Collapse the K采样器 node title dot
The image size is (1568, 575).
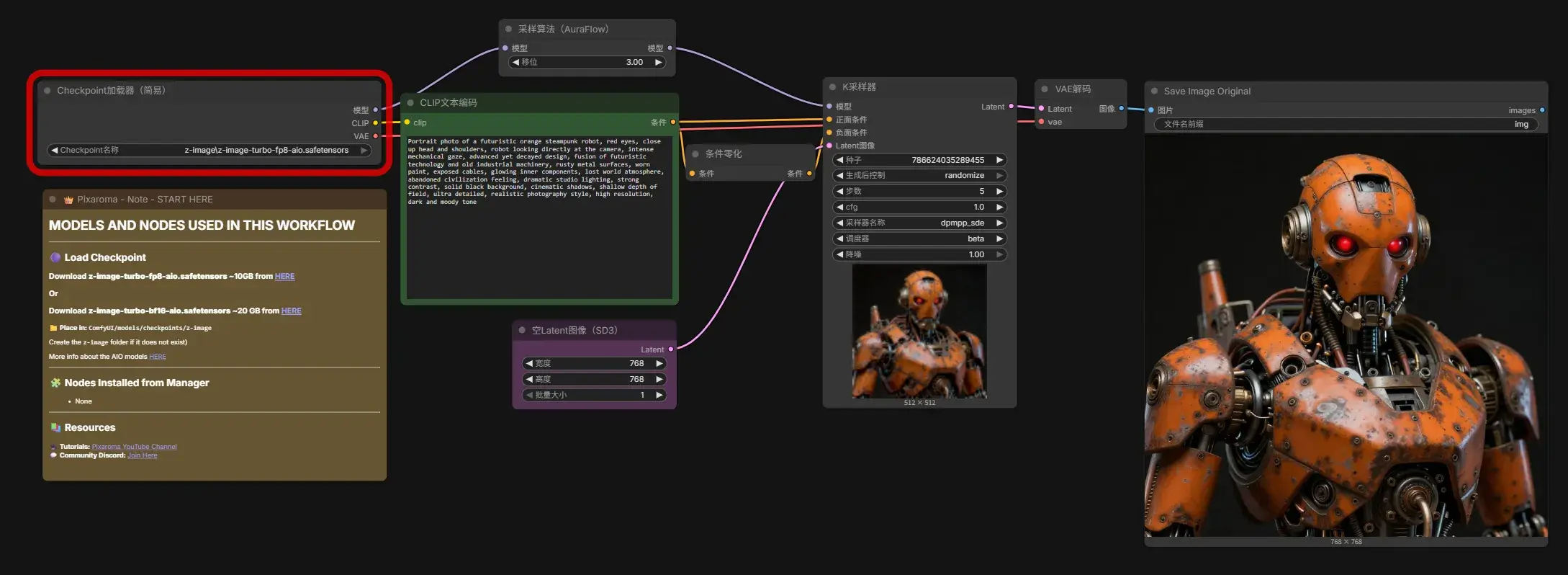pyautogui.click(x=832, y=86)
